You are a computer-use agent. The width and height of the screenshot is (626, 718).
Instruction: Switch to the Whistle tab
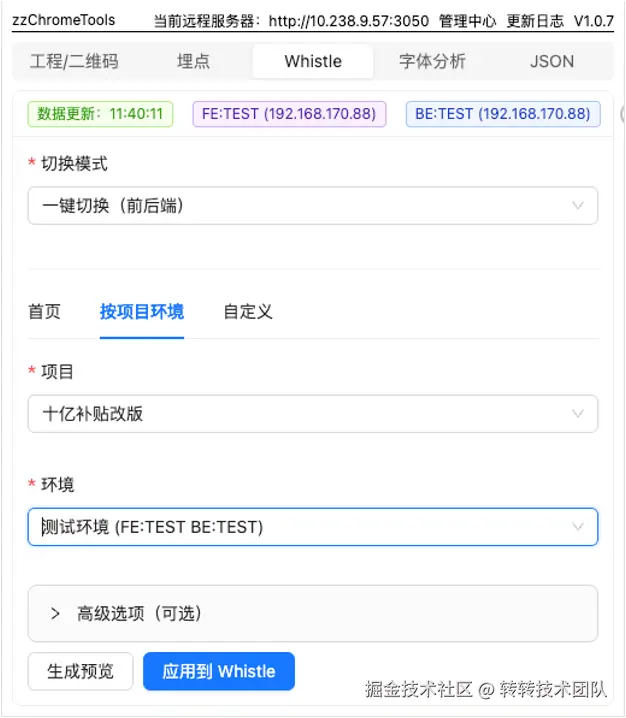pyautogui.click(x=313, y=61)
